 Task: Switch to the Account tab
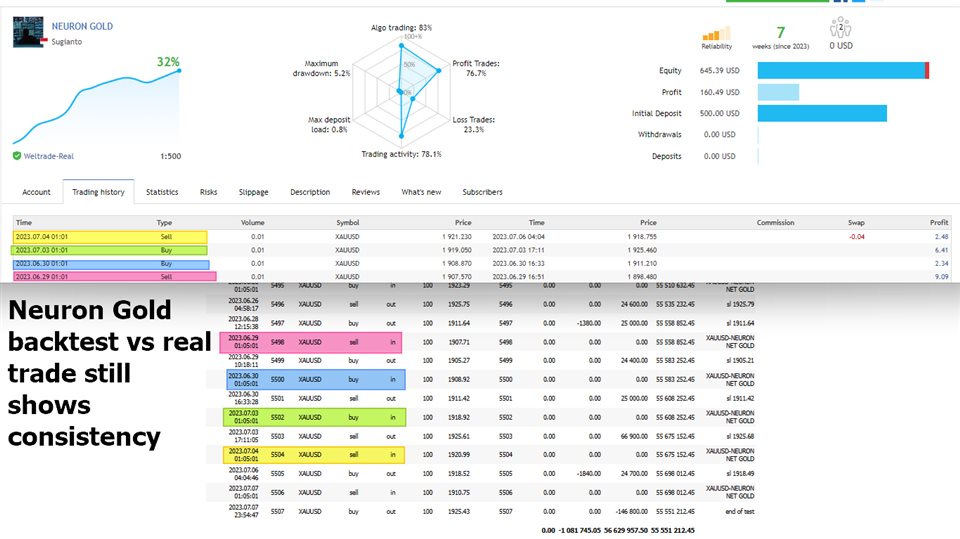tap(36, 192)
